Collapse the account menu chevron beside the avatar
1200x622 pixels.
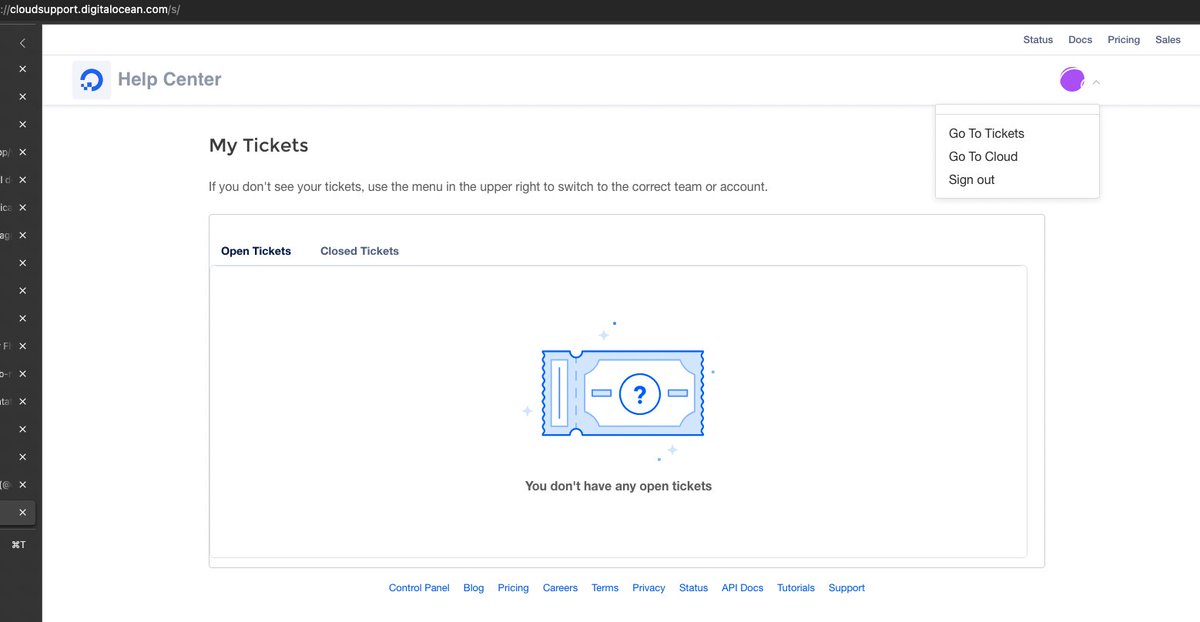[x=1096, y=81]
